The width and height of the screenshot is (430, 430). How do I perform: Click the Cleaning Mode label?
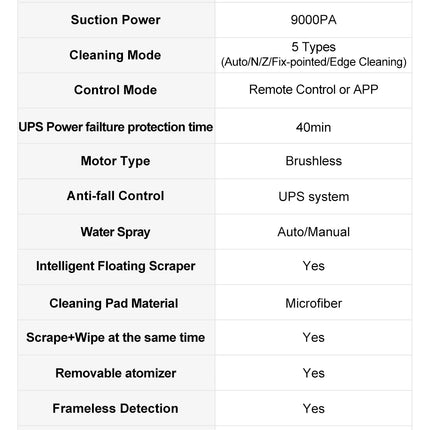click(x=115, y=55)
